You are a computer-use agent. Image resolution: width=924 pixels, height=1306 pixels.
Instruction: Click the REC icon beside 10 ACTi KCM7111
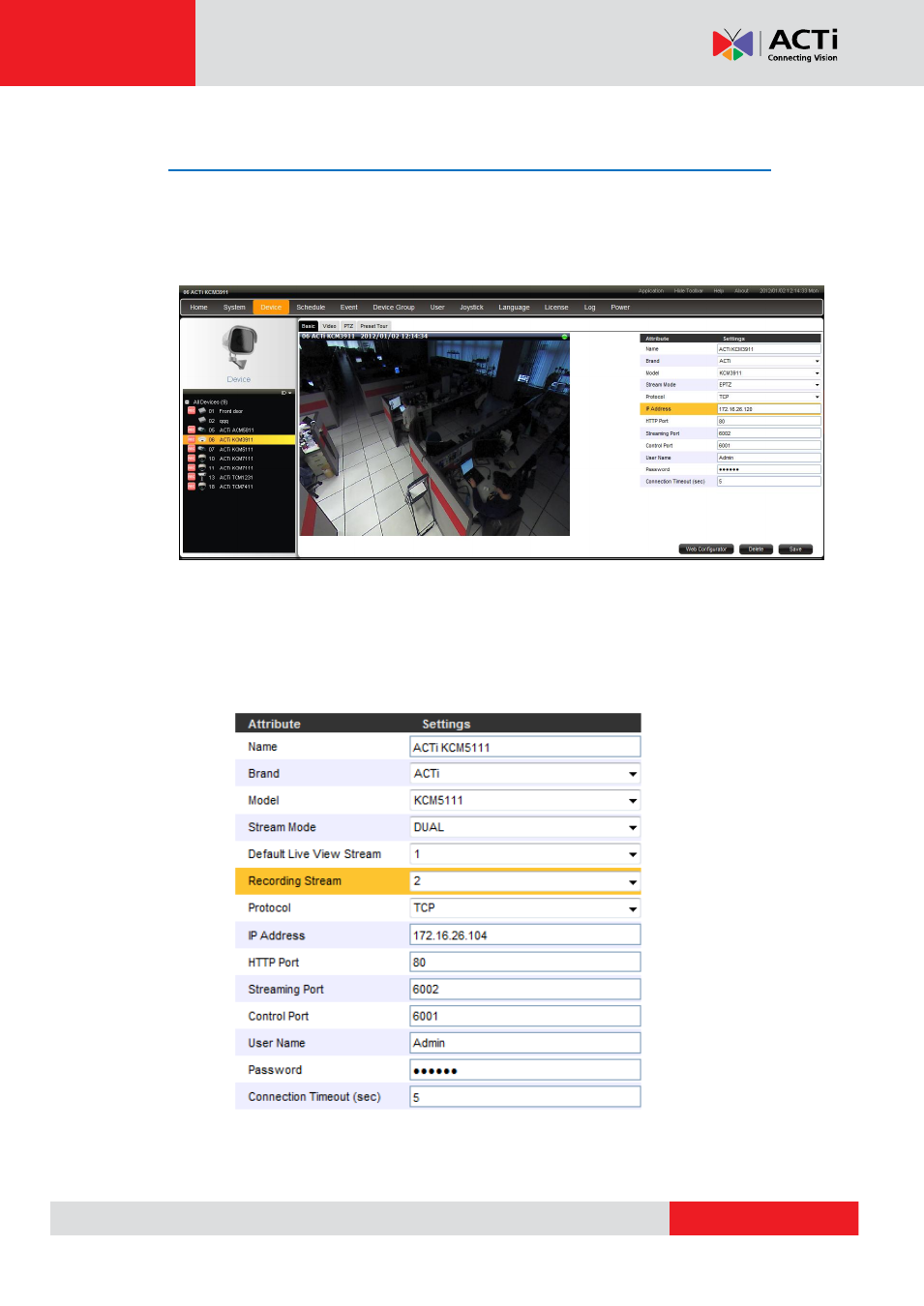coord(192,459)
